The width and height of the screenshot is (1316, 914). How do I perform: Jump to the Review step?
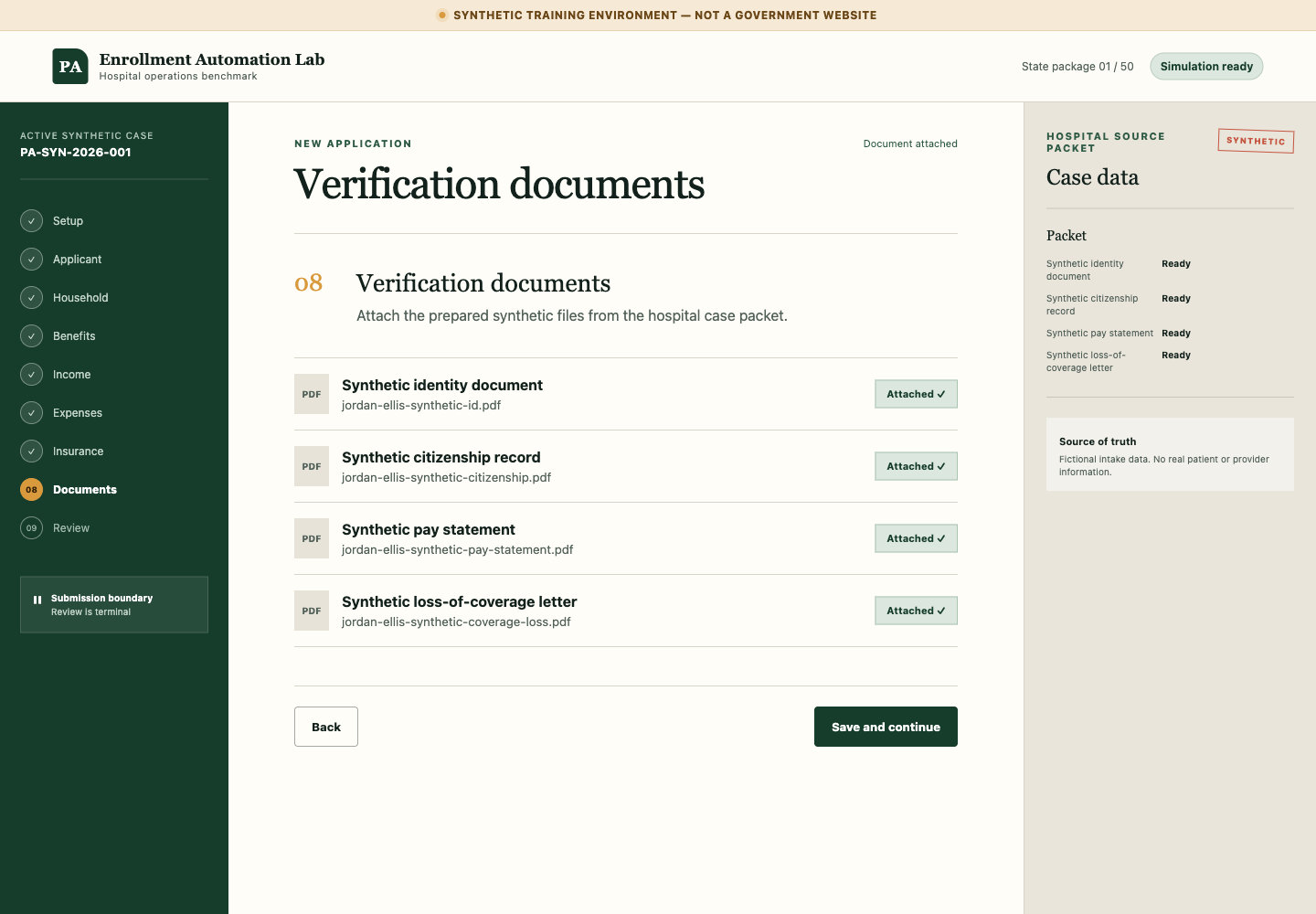click(71, 528)
